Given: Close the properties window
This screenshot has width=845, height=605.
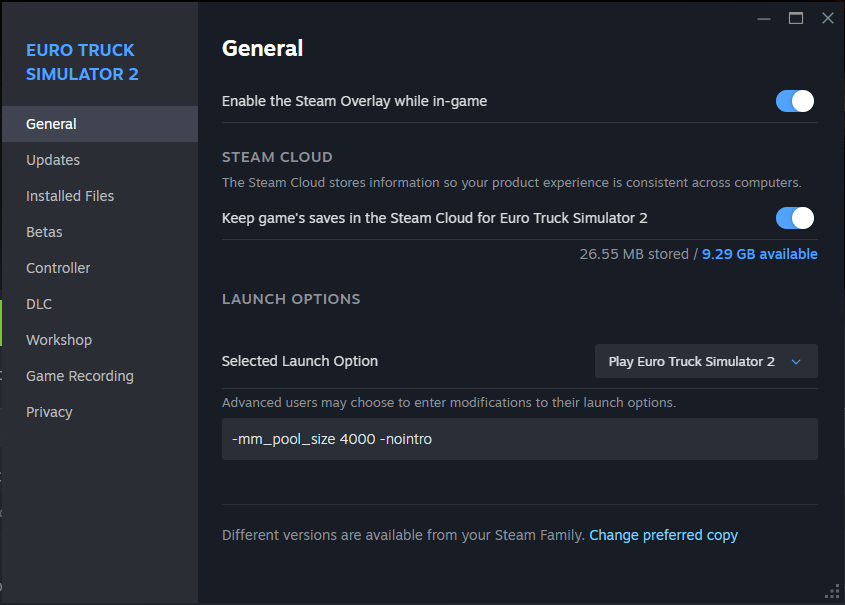Looking at the screenshot, I should tap(827, 18).
